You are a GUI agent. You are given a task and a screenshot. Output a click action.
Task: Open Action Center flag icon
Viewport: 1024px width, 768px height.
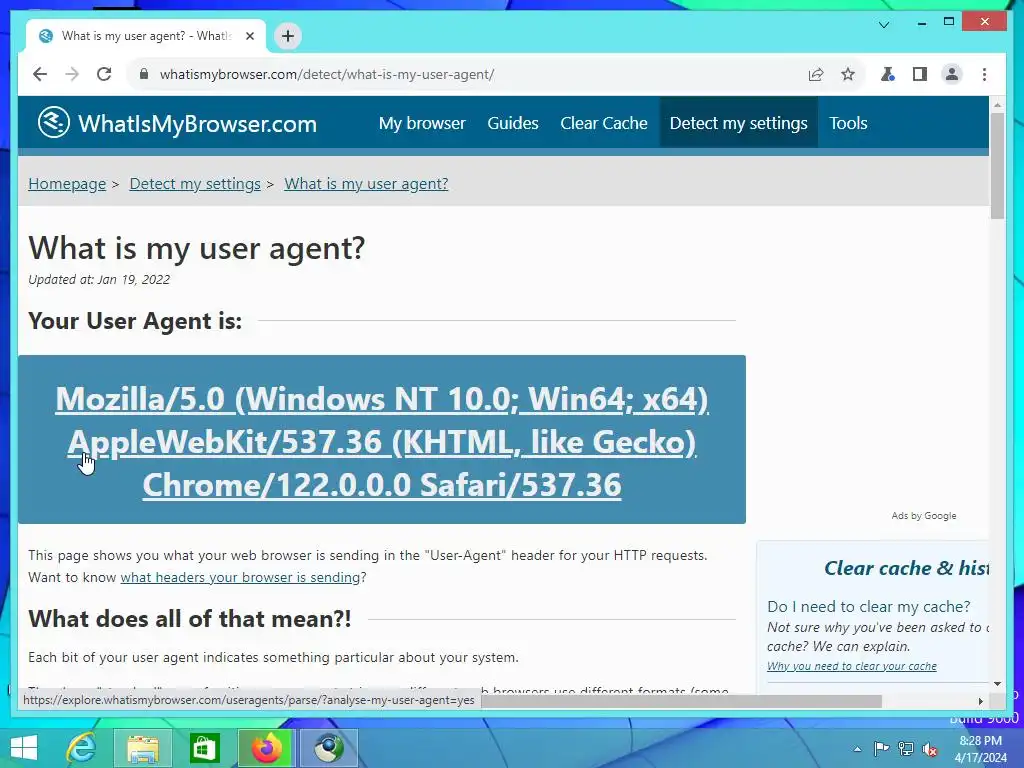coord(881,749)
